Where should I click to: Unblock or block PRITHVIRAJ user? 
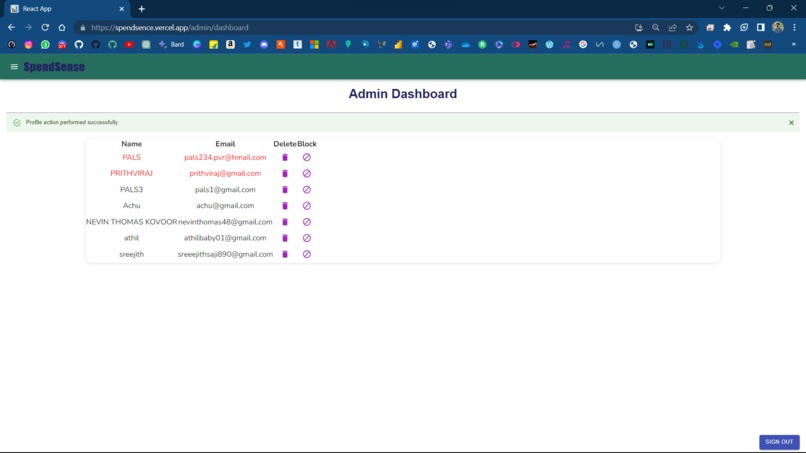[x=307, y=173]
